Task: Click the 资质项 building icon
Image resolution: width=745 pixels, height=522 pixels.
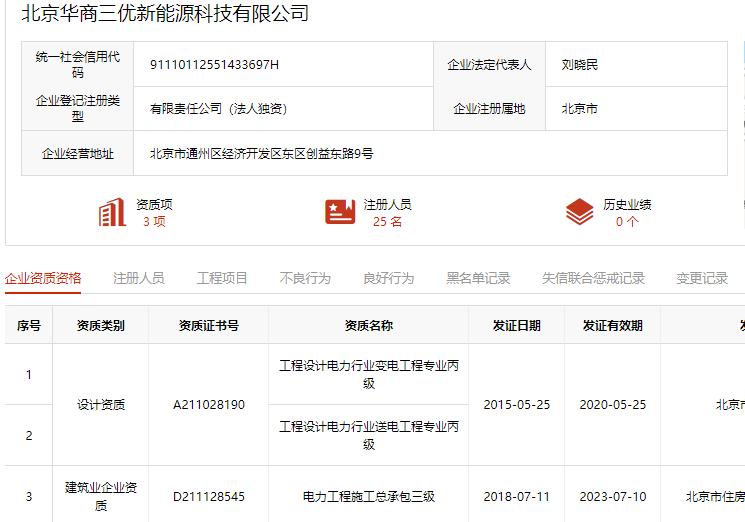Action: pyautogui.click(x=112, y=212)
